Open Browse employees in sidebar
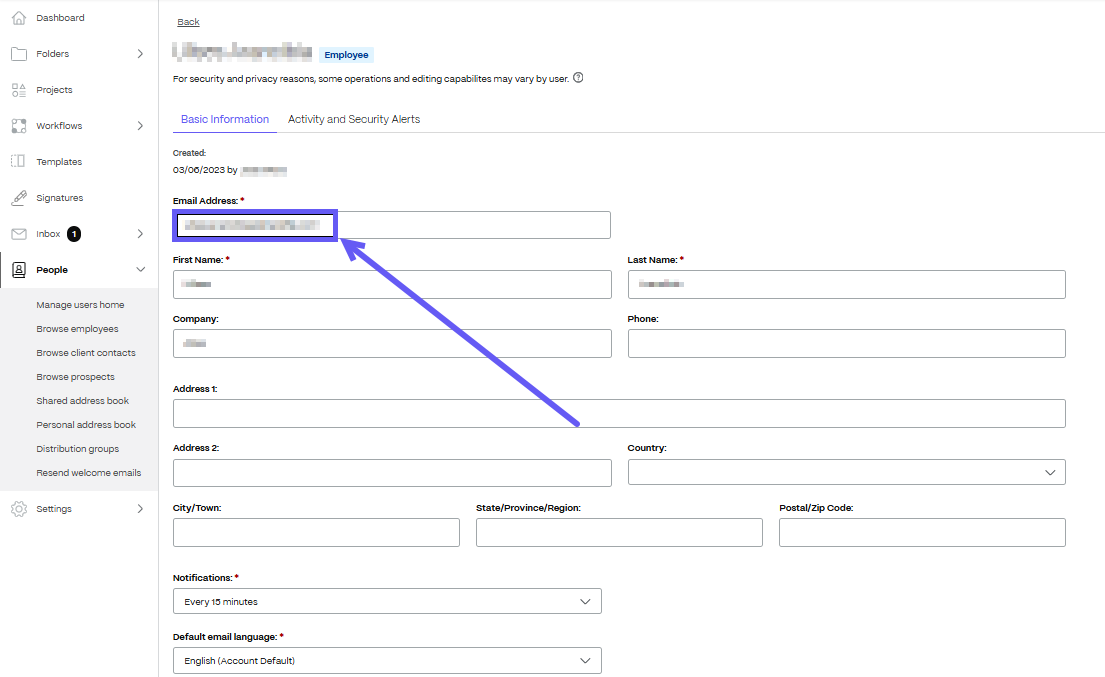 coord(77,329)
